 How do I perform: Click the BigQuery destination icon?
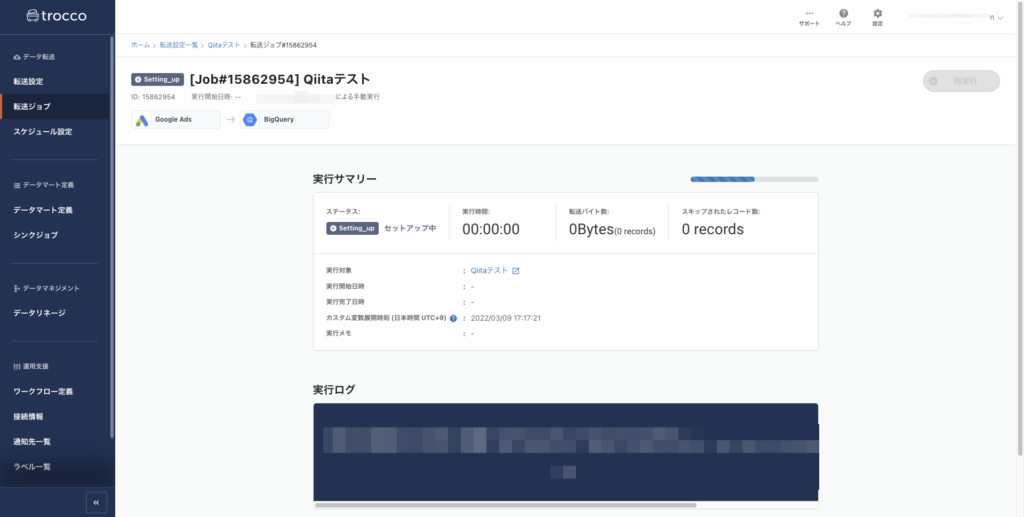[x=251, y=120]
